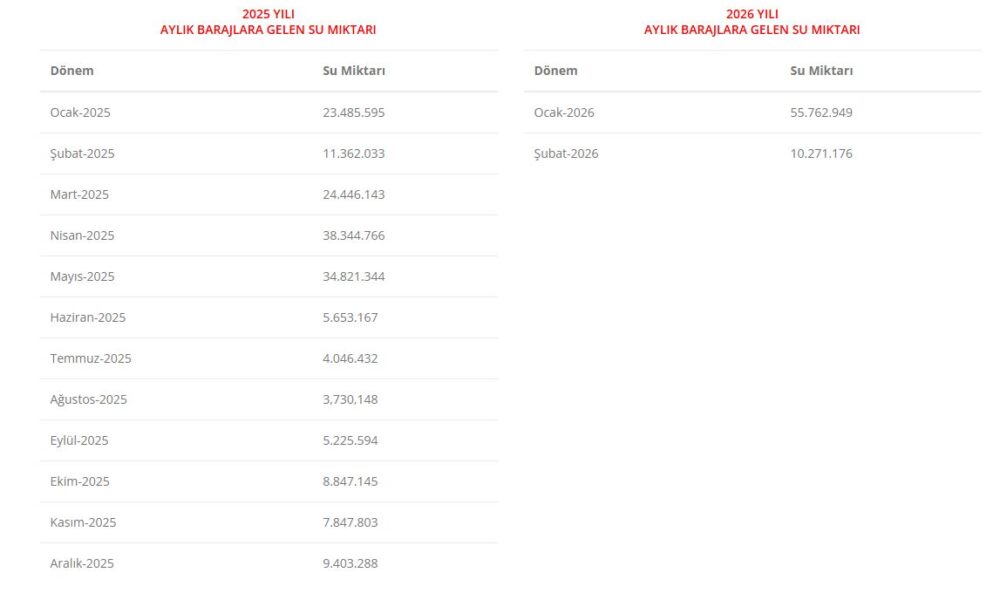Viewport: 1000px width, 600px height.
Task: Click the Nisan-2025 water amount 38.344.766
Action: click(353, 236)
